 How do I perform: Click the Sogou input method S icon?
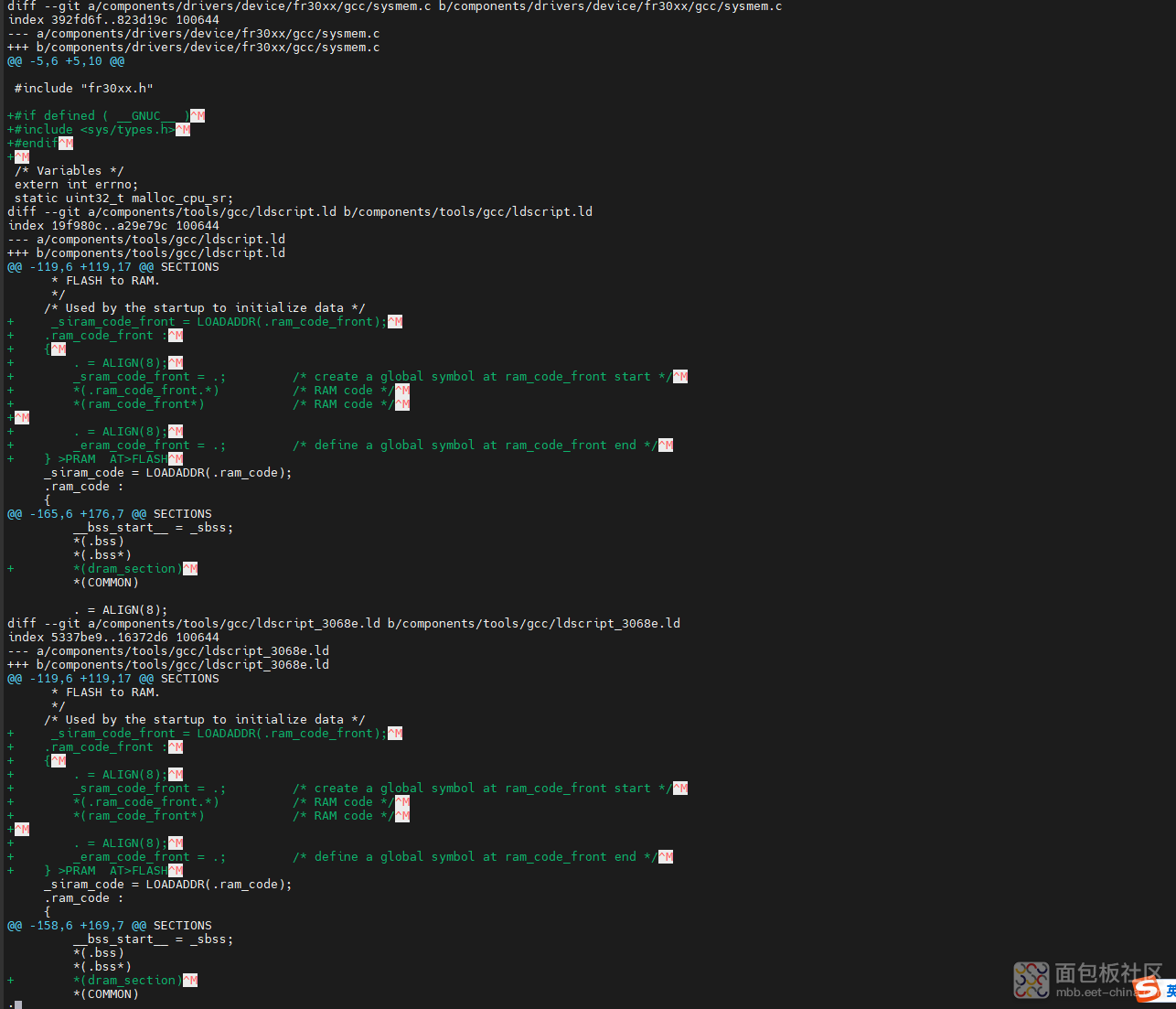point(1147,989)
